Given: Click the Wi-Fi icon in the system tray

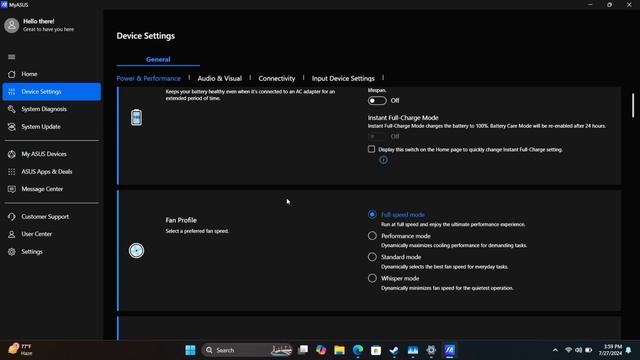Looking at the screenshot, I should [568, 350].
